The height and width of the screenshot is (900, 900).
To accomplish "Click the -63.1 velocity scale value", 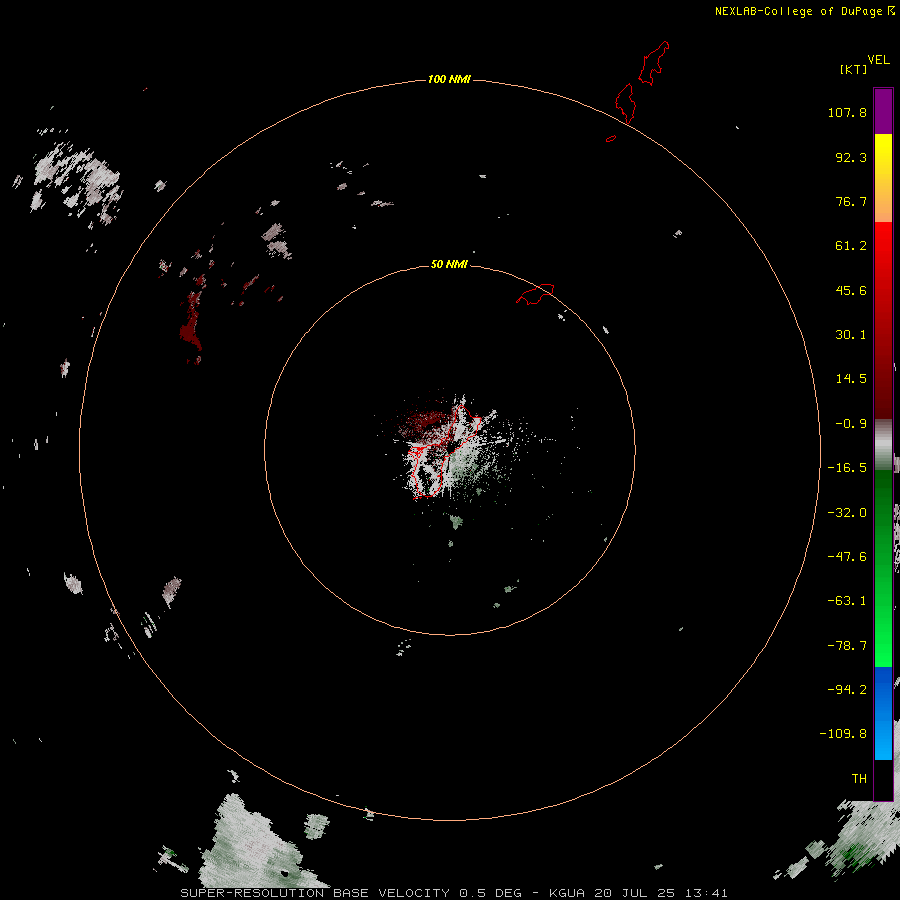I will click(847, 601).
